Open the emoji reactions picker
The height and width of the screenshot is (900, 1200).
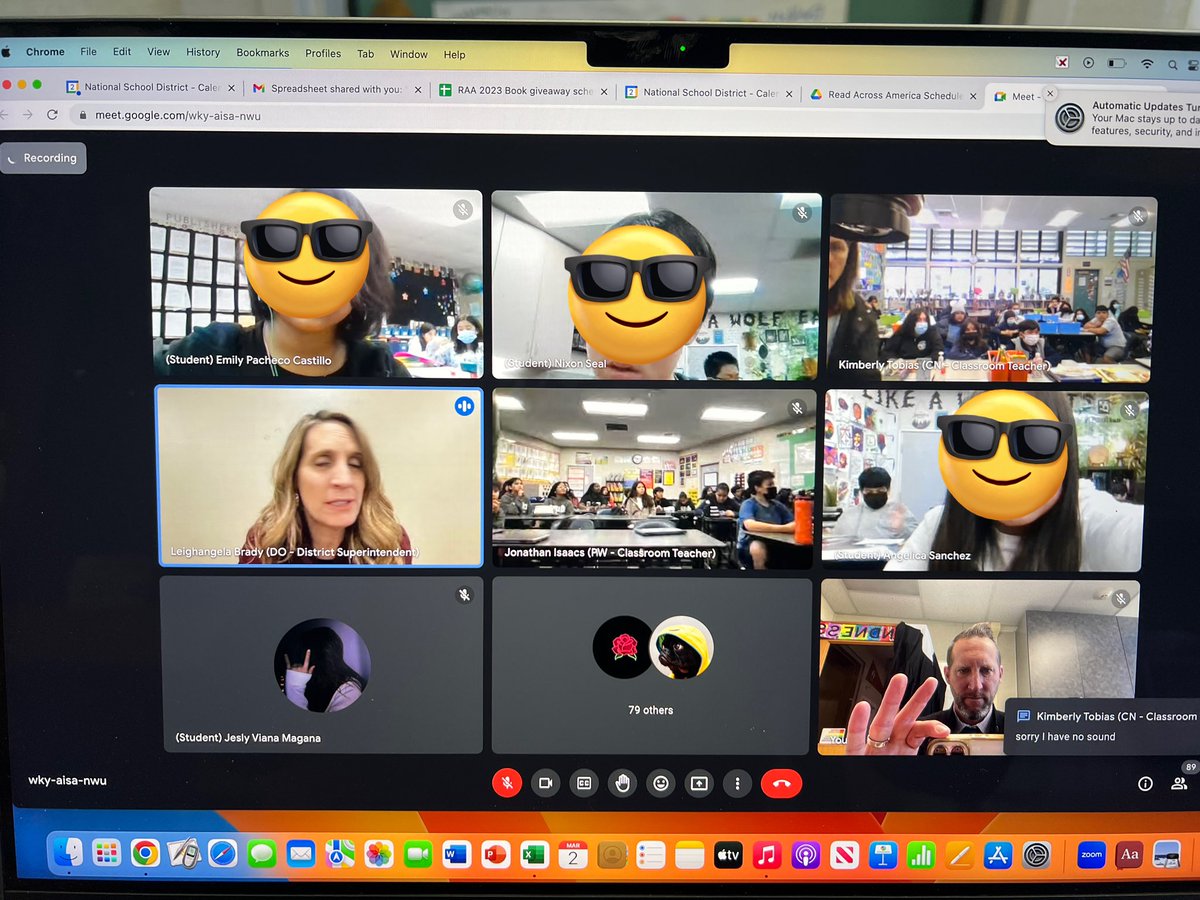coord(660,783)
